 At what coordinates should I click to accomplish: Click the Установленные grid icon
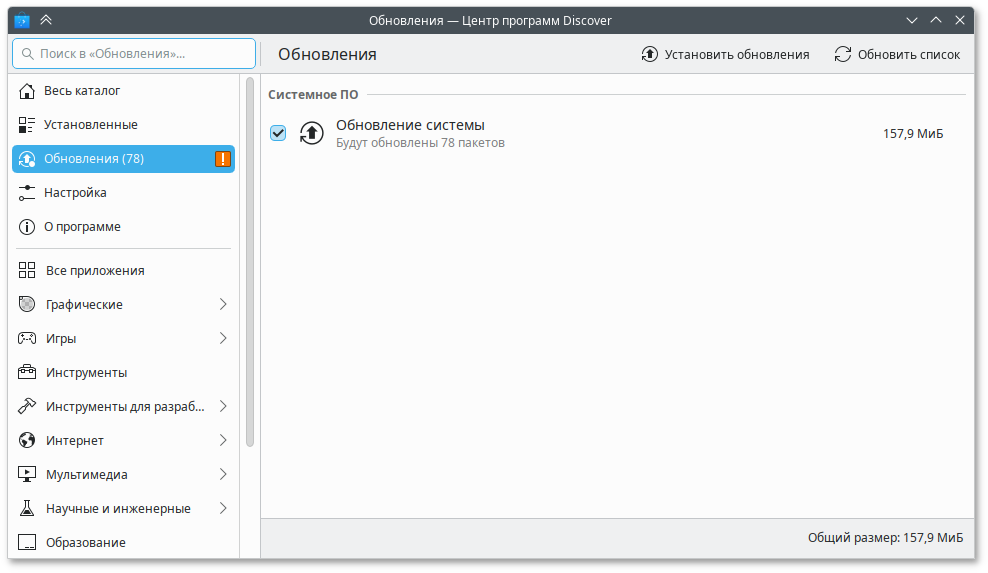click(27, 125)
